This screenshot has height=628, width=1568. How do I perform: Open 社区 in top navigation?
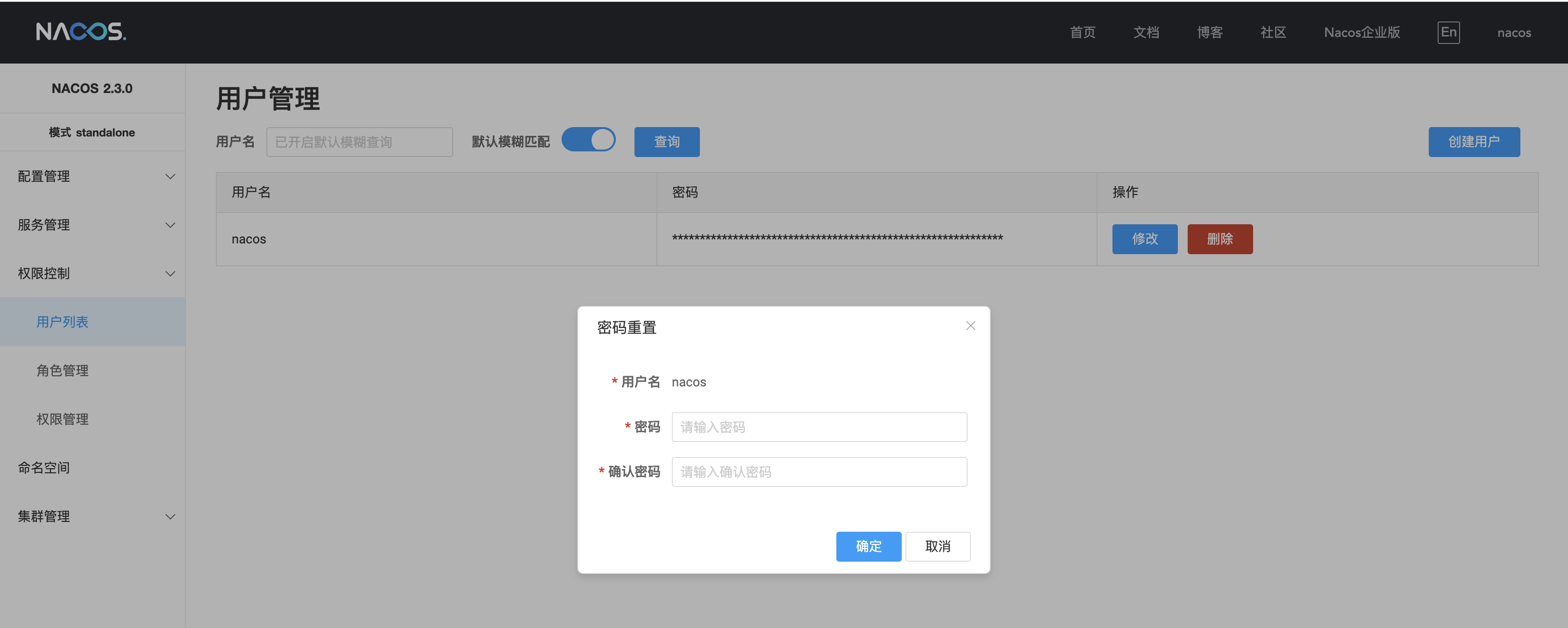pyautogui.click(x=1273, y=32)
